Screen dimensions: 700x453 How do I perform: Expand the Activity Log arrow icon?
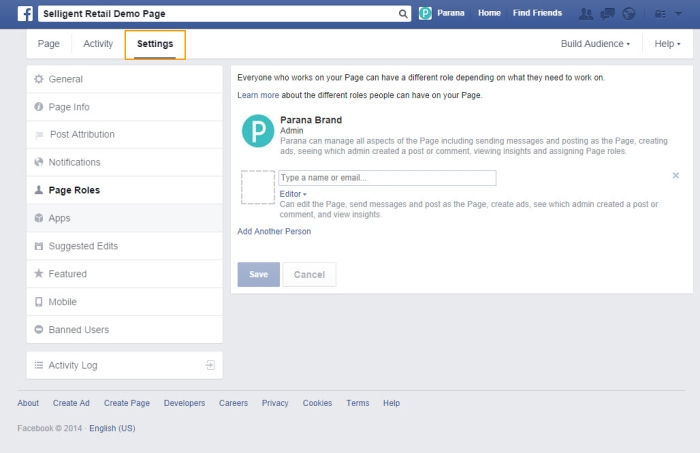click(x=210, y=365)
